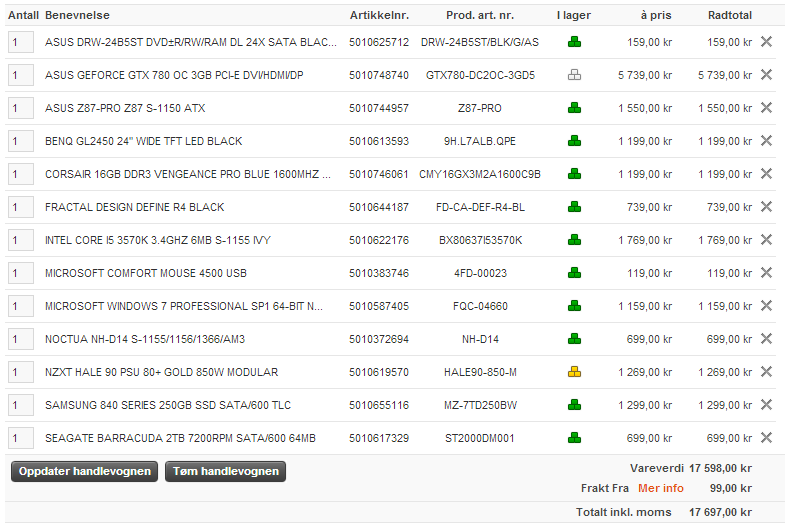This screenshot has width=791, height=529.
Task: Click the Radtotal column header
Action: click(729, 15)
